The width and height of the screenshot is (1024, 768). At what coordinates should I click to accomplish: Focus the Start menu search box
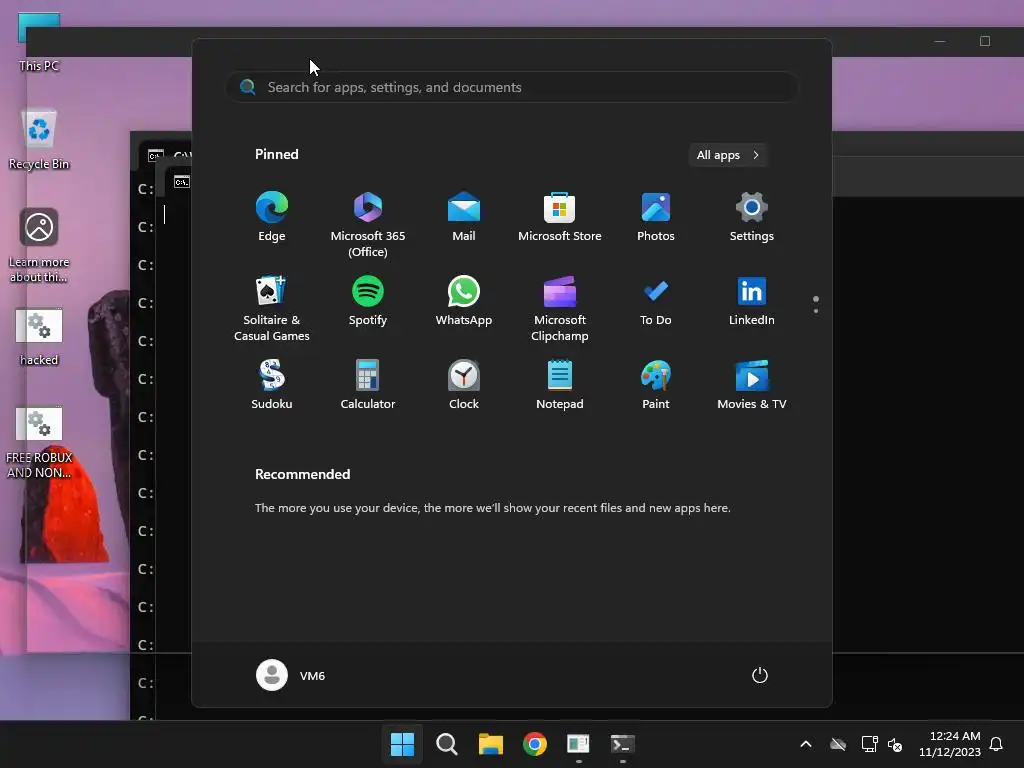(x=512, y=87)
